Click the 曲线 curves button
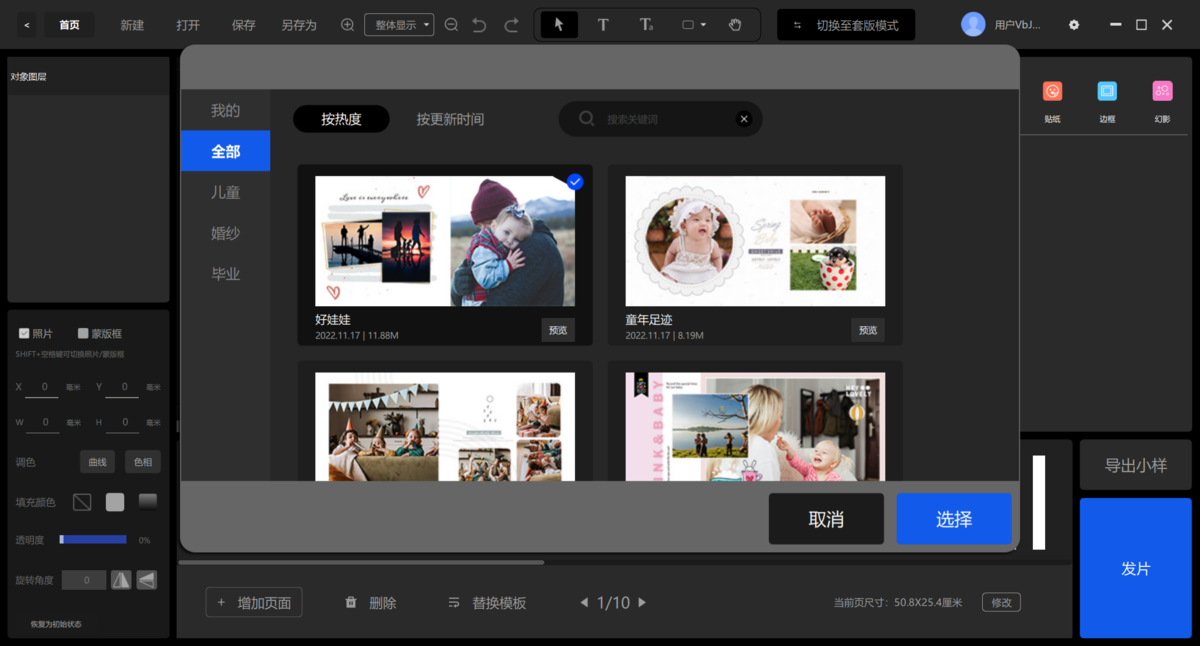This screenshot has height=646, width=1200. click(x=97, y=462)
